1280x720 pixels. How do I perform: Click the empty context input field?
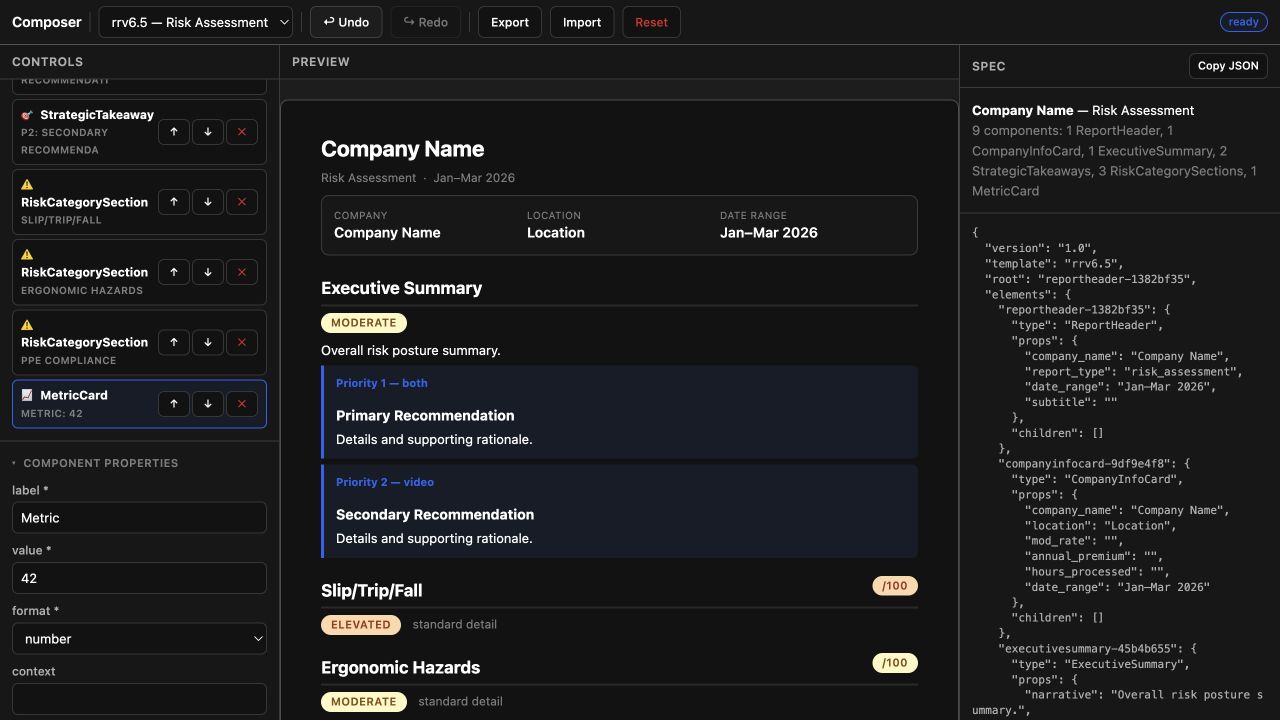pyautogui.click(x=139, y=699)
